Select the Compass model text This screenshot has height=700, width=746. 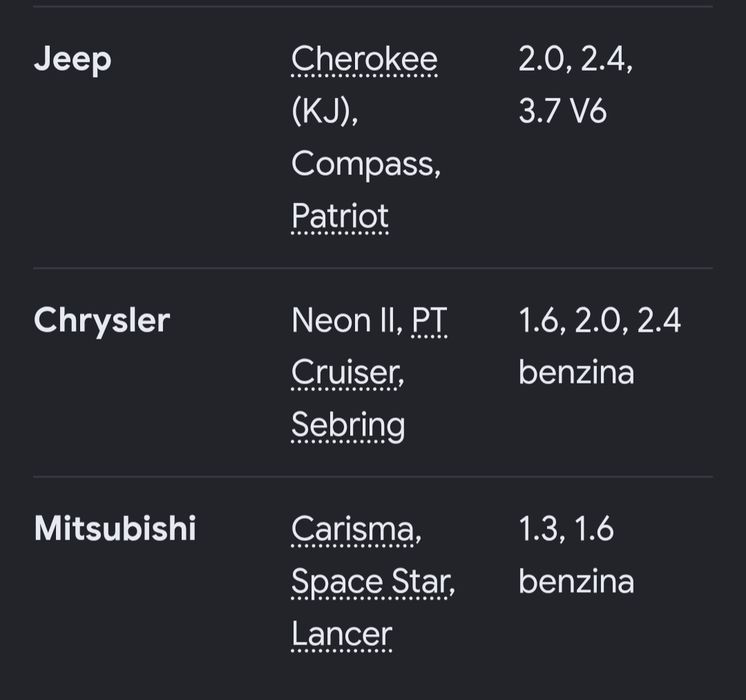tap(366, 164)
